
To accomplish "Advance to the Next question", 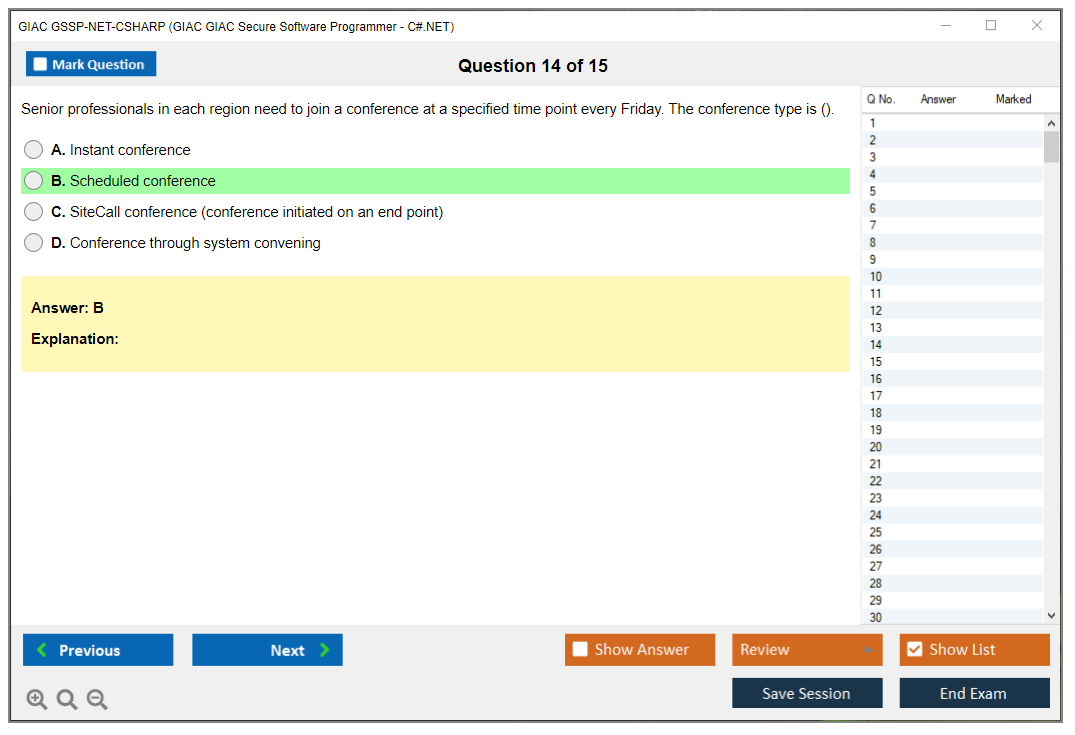I will pos(267,650).
